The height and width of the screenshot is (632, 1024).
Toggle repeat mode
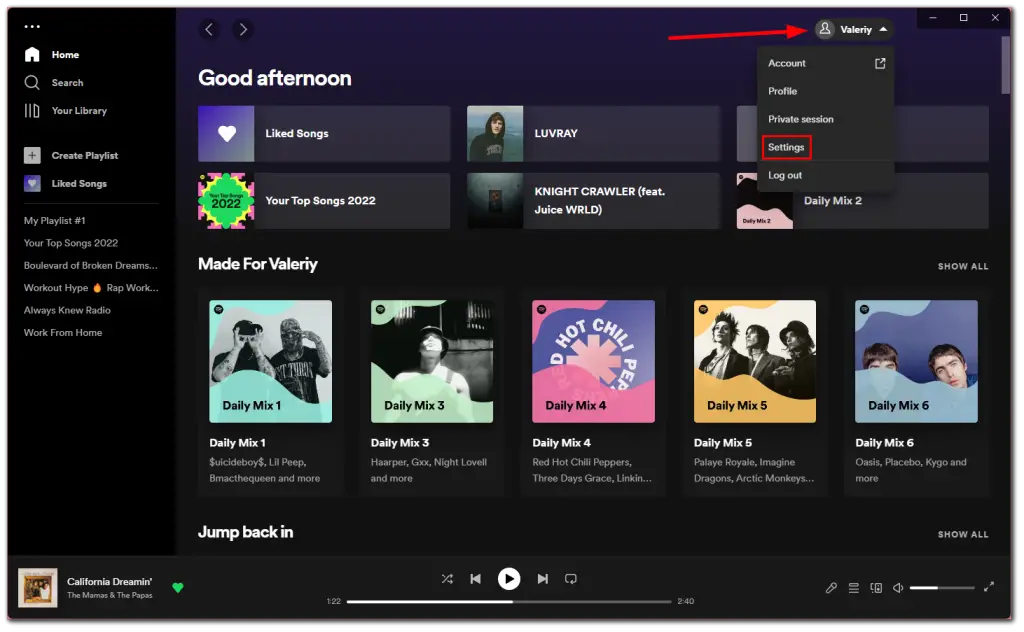[x=571, y=578]
